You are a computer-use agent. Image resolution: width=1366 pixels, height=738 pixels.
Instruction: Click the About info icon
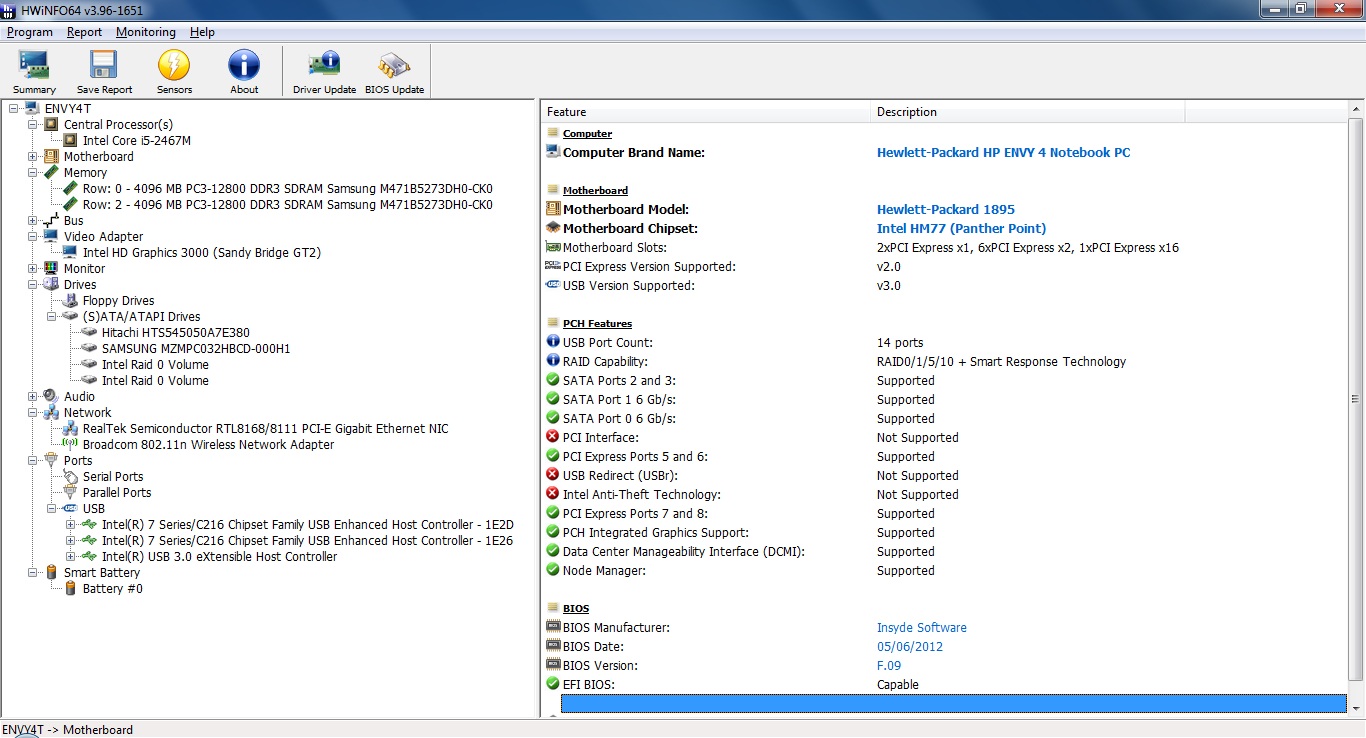point(244,65)
